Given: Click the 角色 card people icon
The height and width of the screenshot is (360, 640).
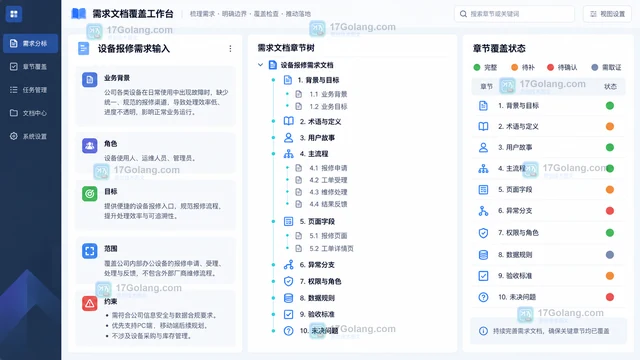Looking at the screenshot, I should (89, 145).
